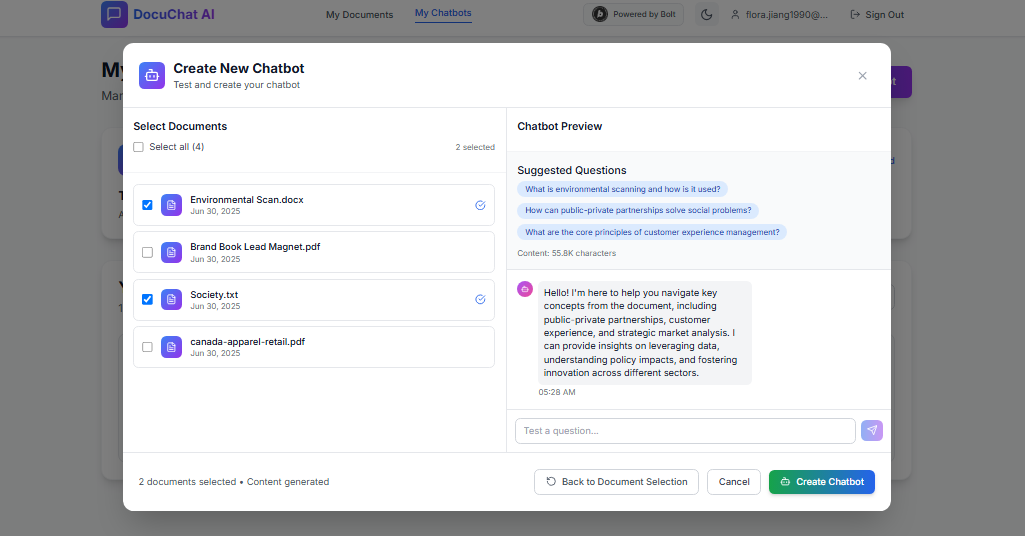
Task: Click the DocuChat AI logo icon
Action: click(114, 14)
